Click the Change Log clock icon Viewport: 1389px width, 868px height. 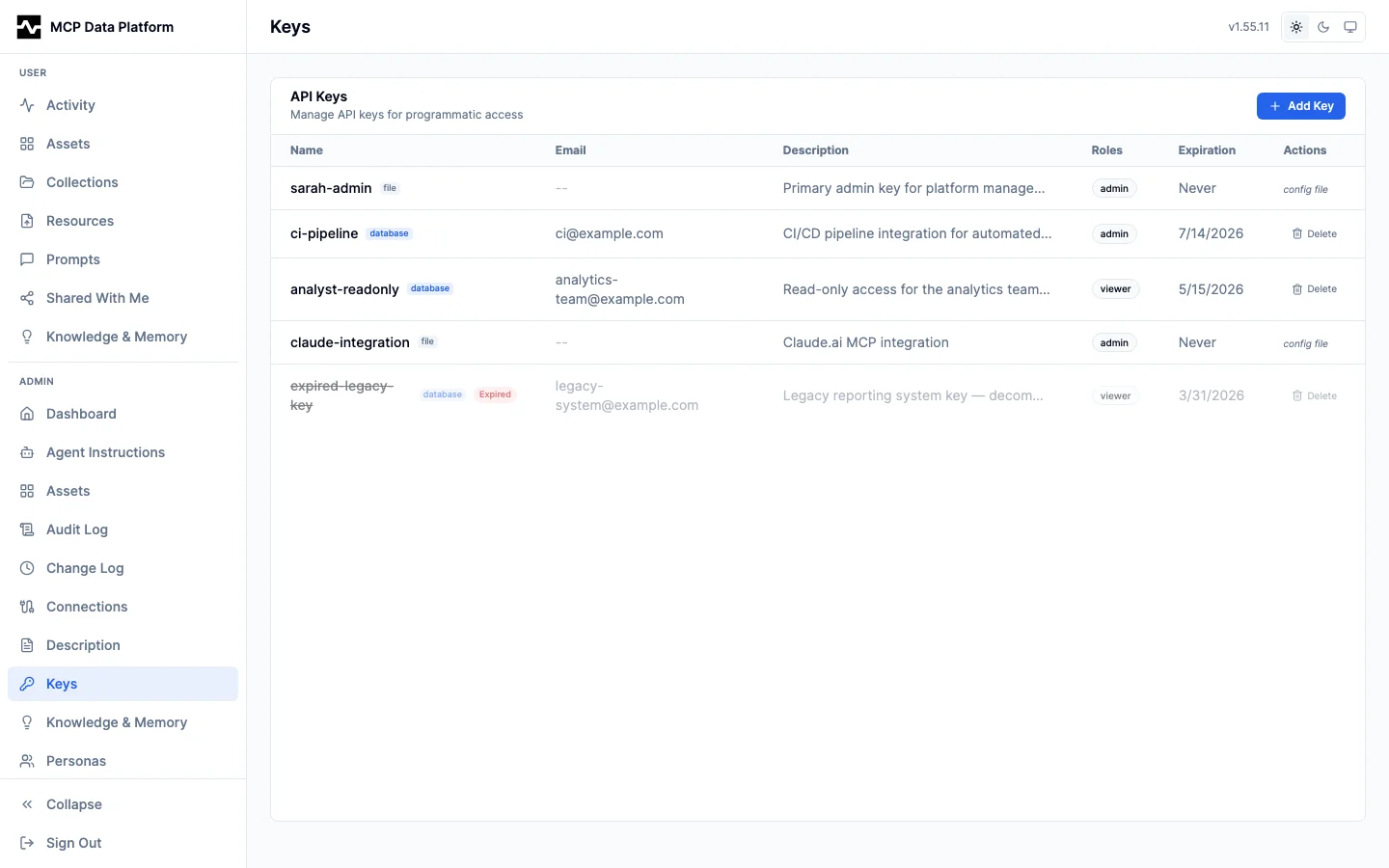[x=27, y=568]
